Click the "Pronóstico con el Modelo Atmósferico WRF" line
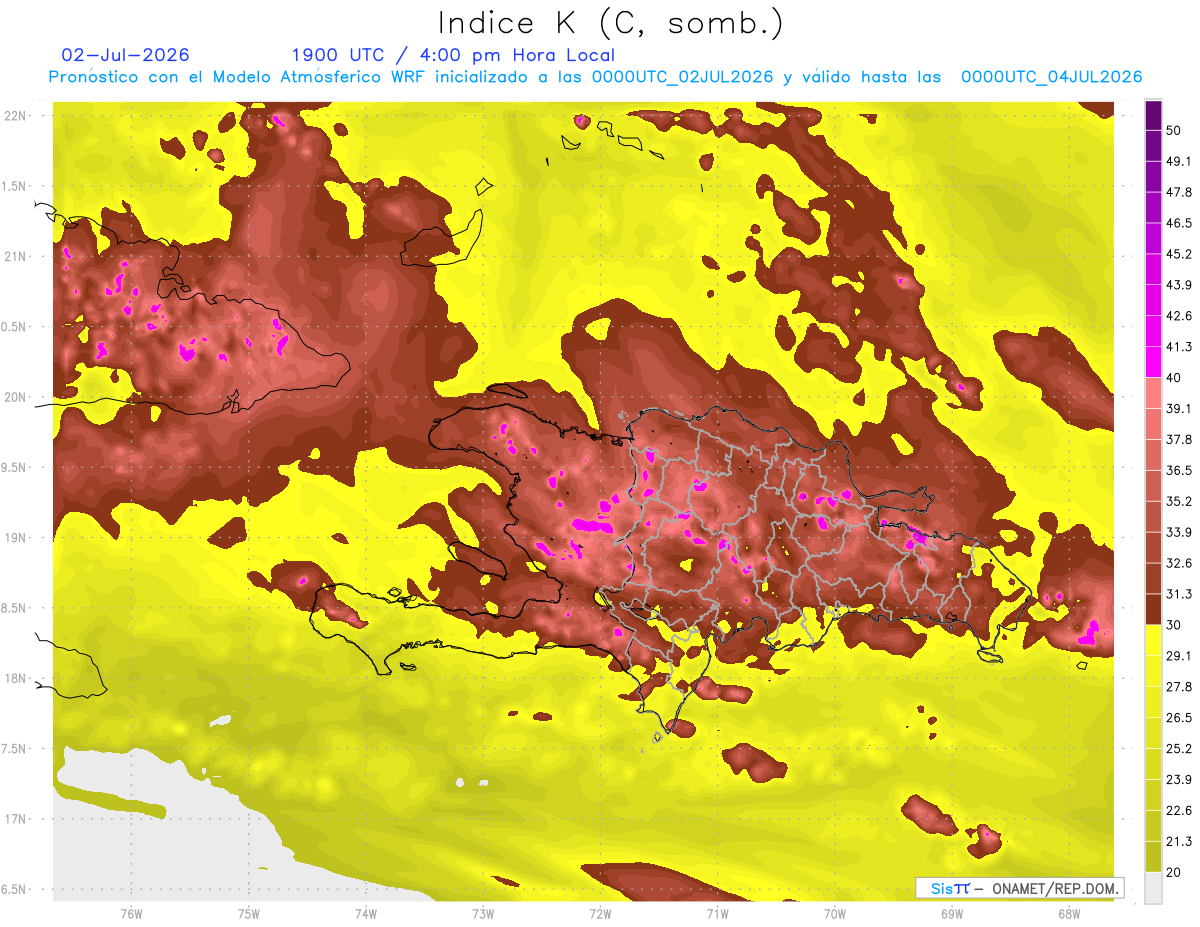This screenshot has width=1200, height=927. [595, 77]
